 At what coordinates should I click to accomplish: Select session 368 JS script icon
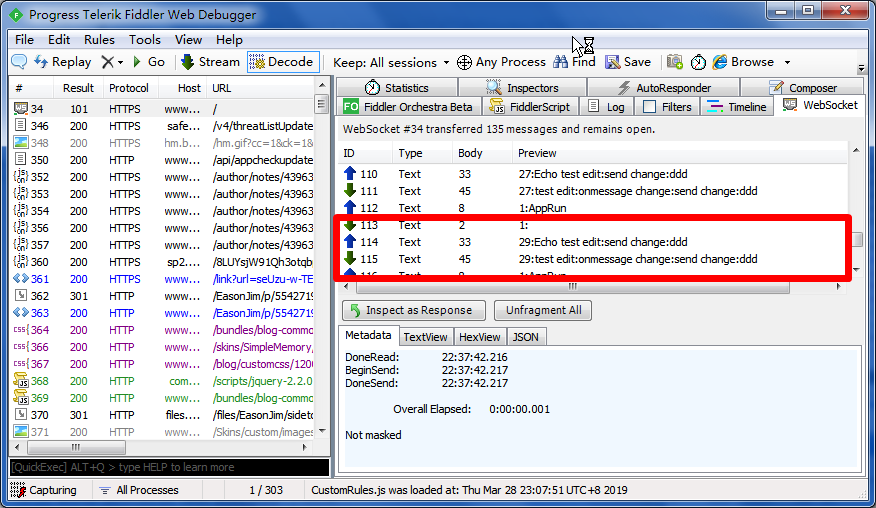click(x=21, y=381)
